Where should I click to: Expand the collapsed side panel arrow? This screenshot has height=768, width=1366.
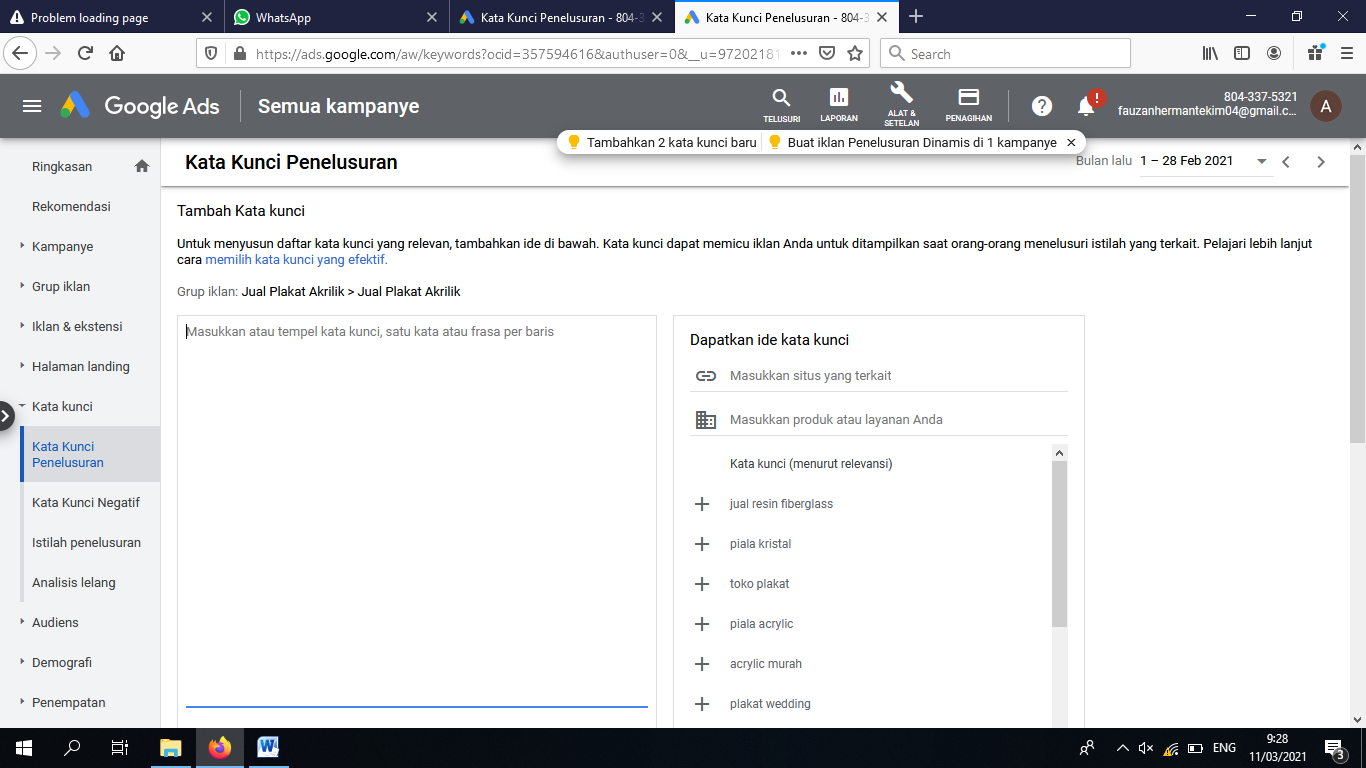(6, 416)
